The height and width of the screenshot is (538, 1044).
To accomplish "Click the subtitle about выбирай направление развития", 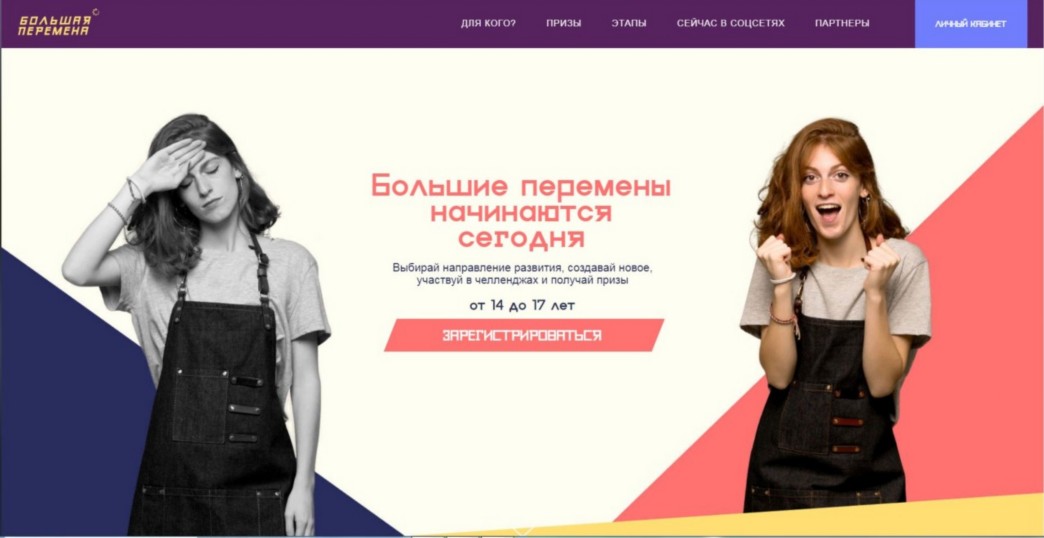I will pyautogui.click(x=523, y=274).
